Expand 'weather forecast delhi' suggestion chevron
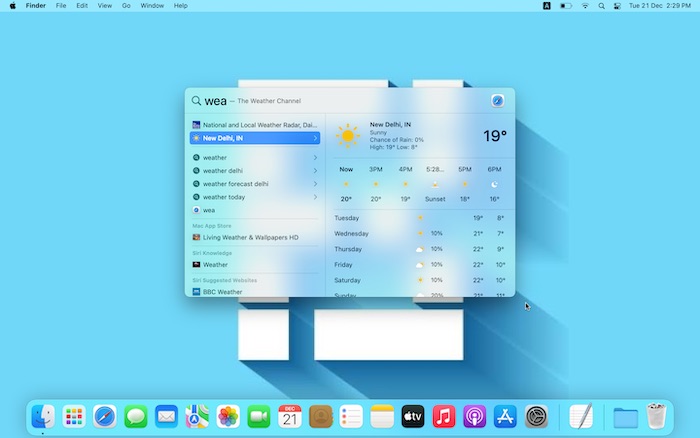The width and height of the screenshot is (700, 438). pos(315,184)
